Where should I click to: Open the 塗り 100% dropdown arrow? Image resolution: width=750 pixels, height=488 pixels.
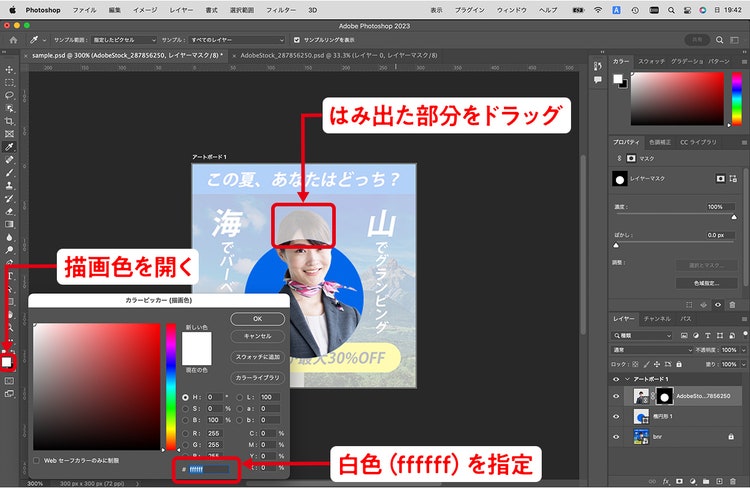[x=743, y=365]
